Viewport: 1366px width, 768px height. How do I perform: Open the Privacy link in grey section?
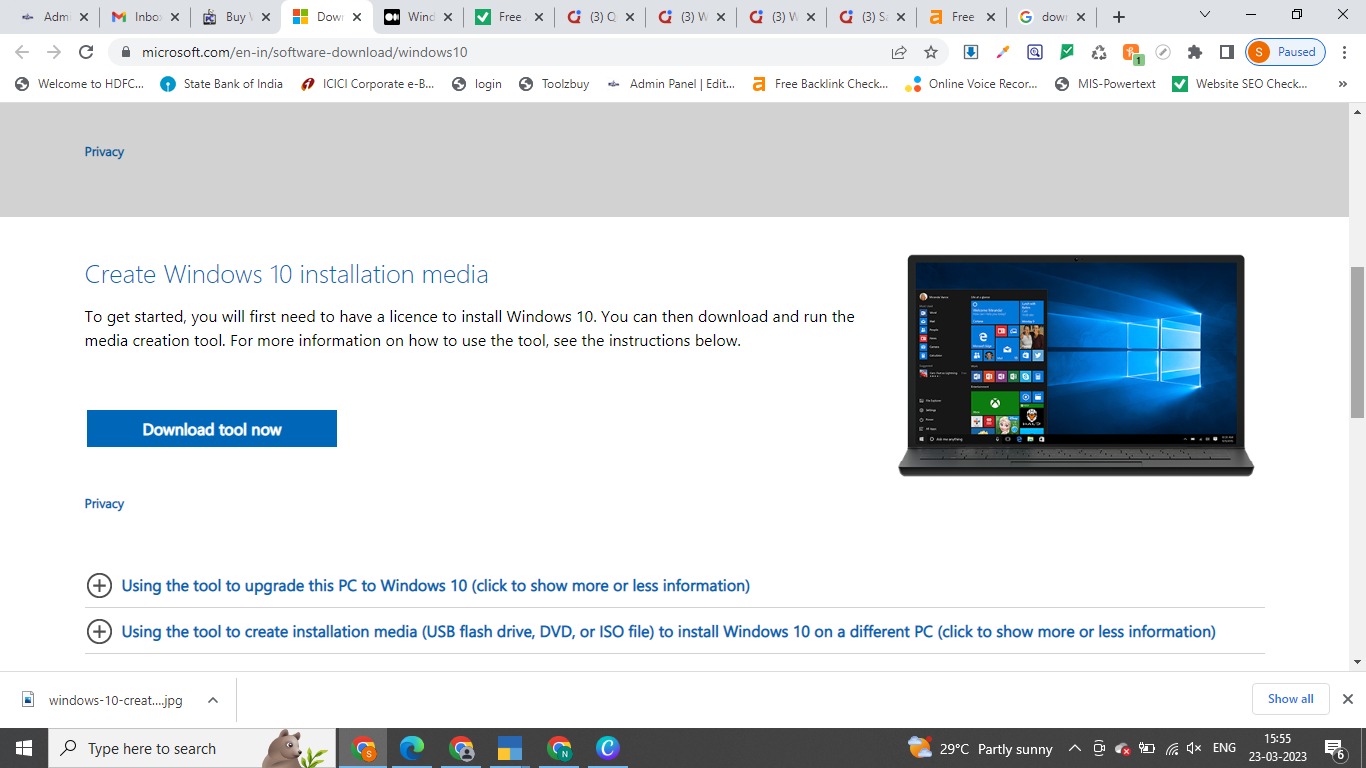click(104, 152)
